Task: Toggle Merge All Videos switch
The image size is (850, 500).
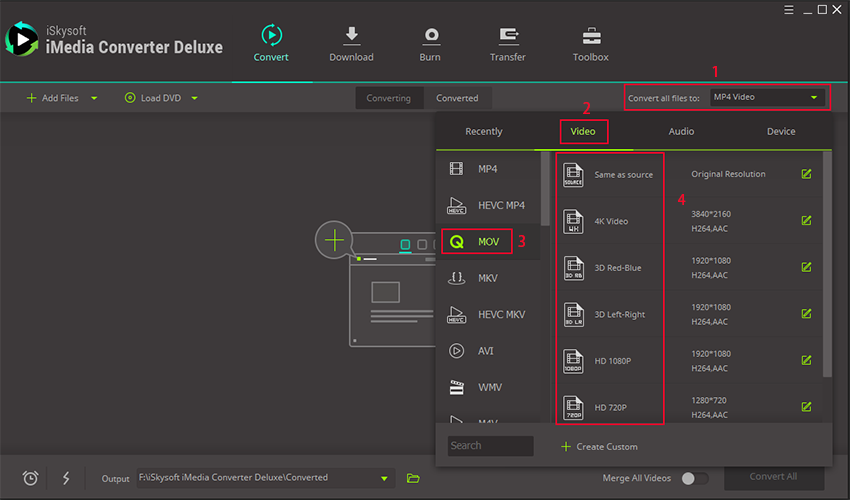Action: pos(694,478)
